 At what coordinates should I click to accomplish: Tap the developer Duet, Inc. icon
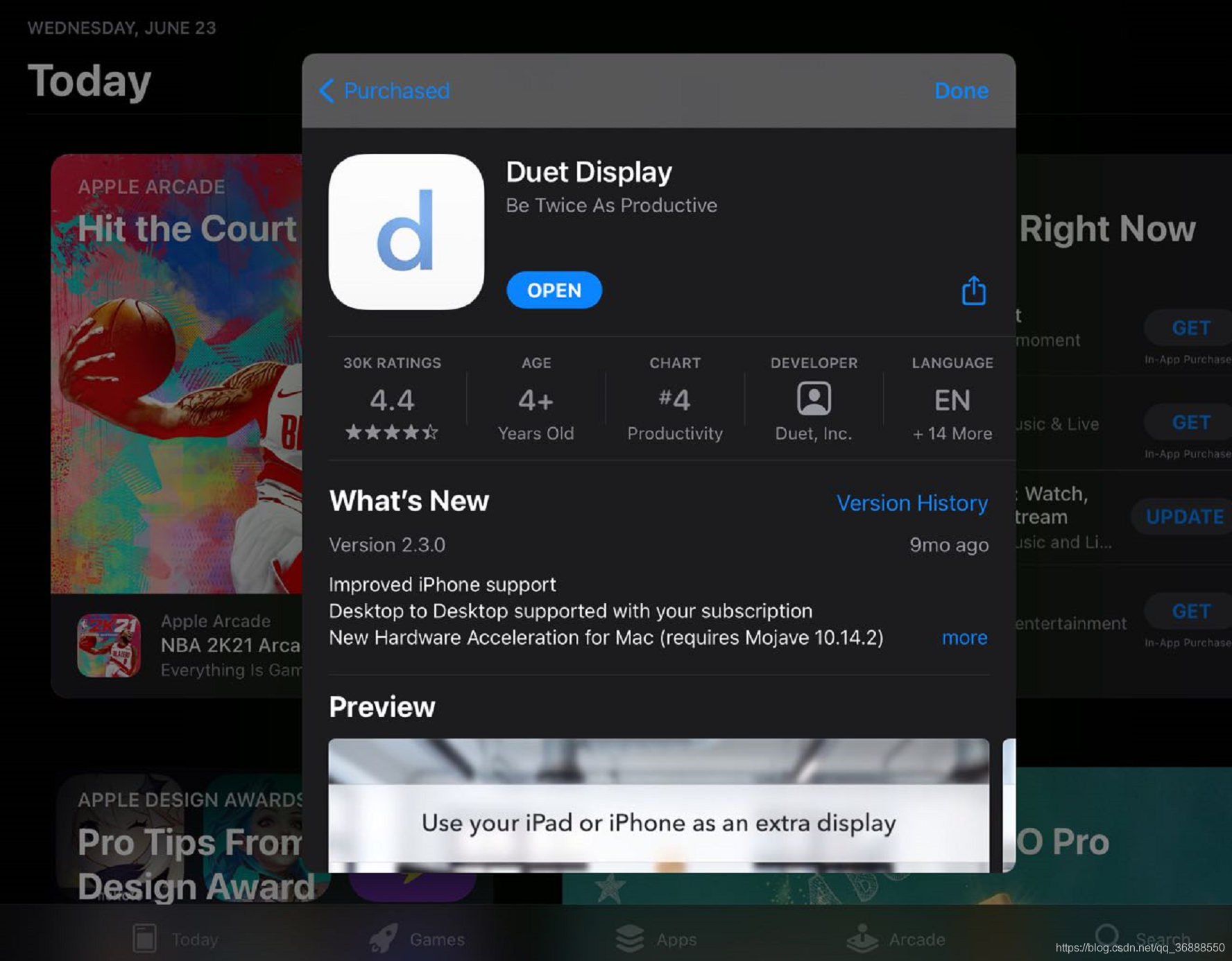(814, 399)
